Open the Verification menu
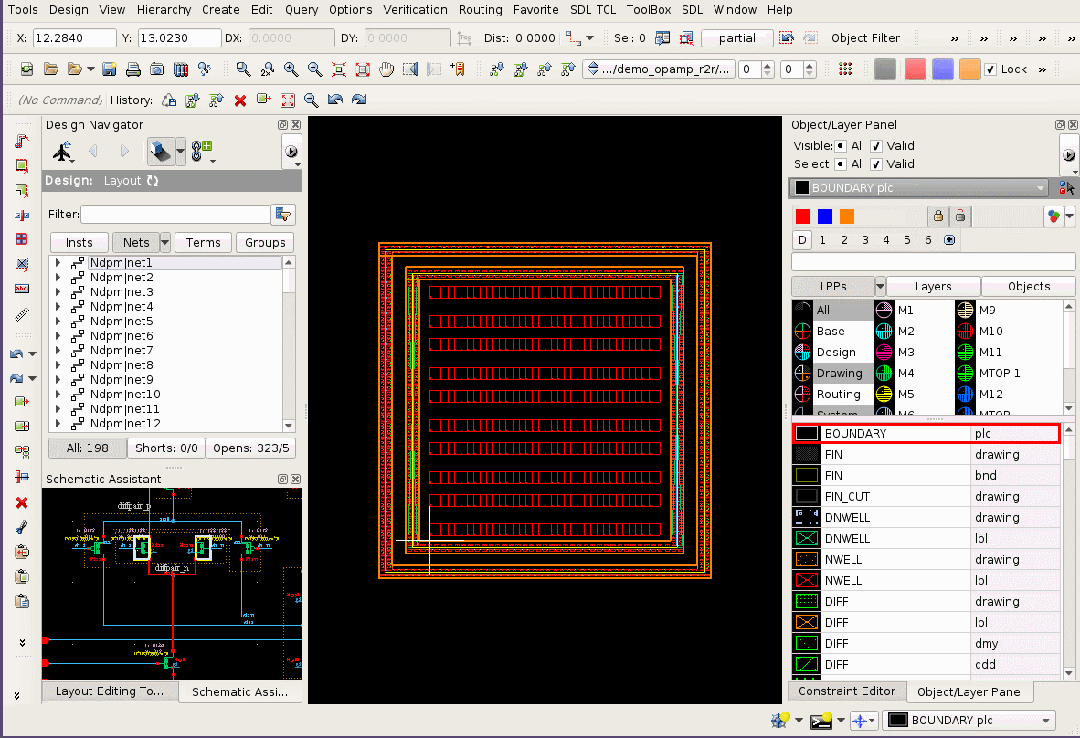 [x=416, y=10]
